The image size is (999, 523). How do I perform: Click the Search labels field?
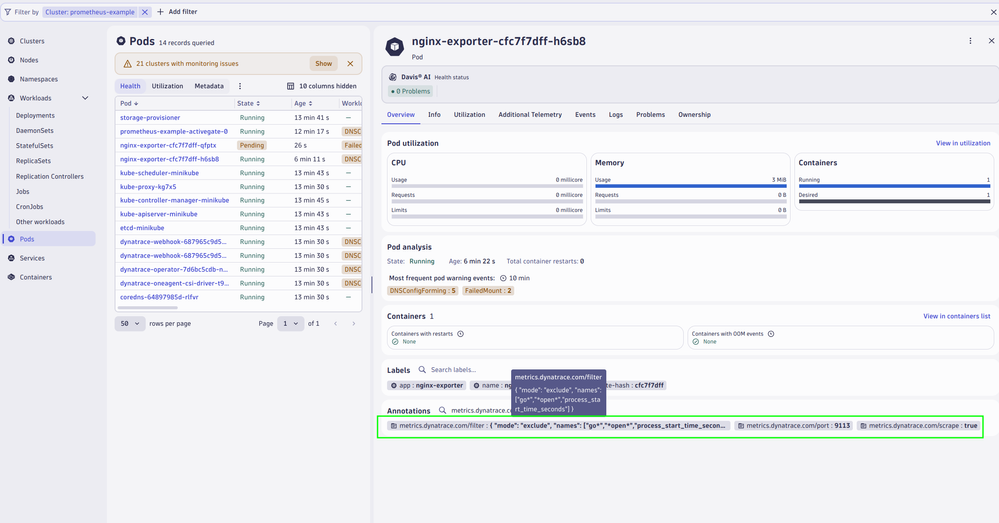click(x=453, y=369)
